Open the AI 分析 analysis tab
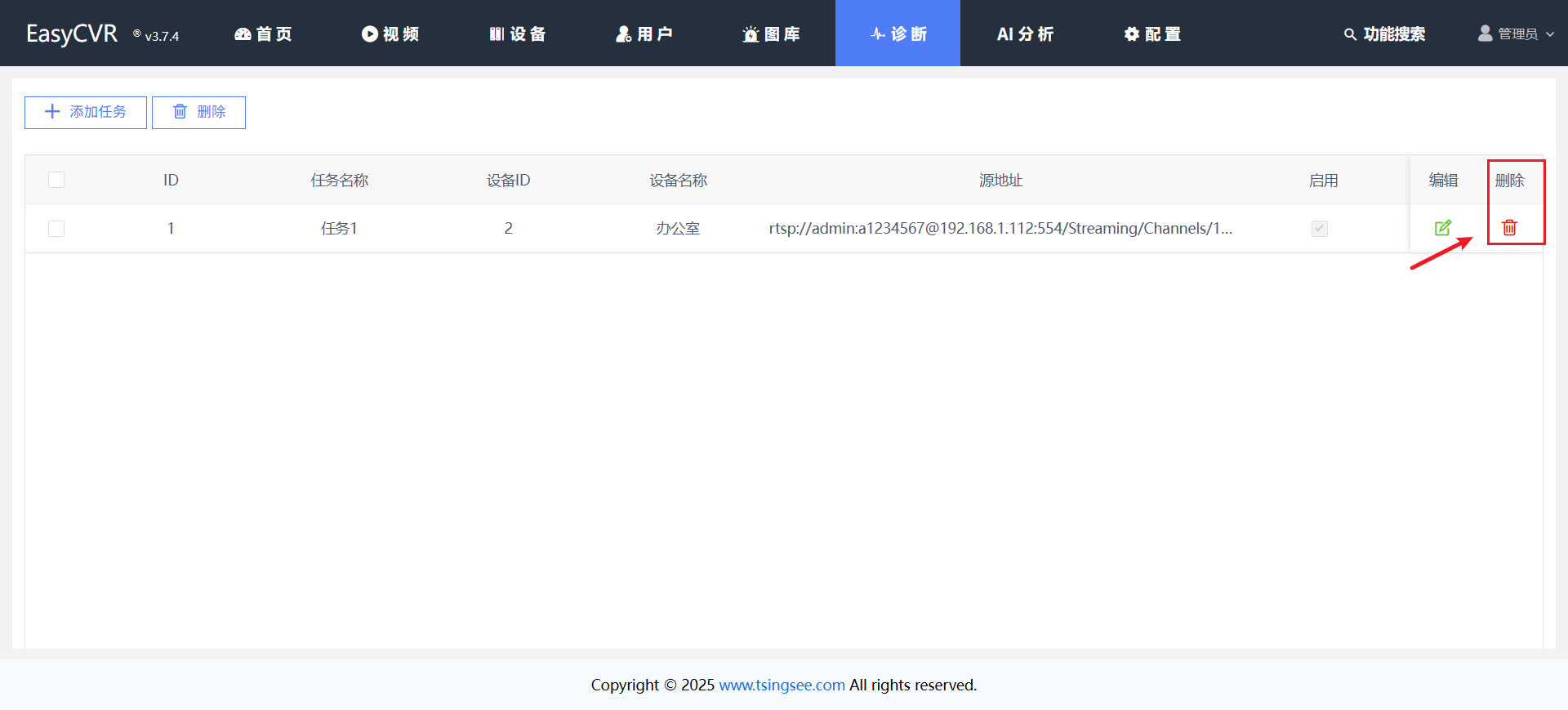Viewport: 1568px width, 710px height. click(1025, 33)
